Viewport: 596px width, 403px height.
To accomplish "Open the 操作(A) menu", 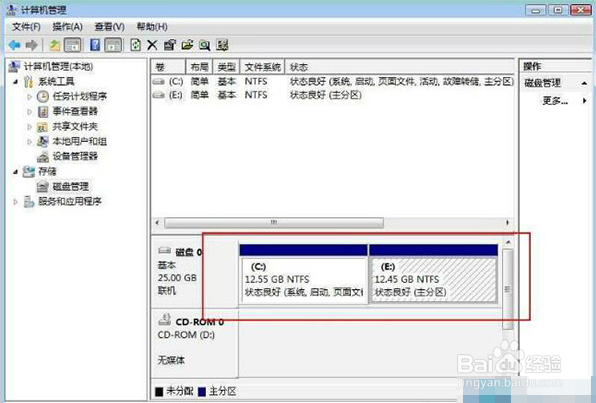I will click(x=67, y=27).
